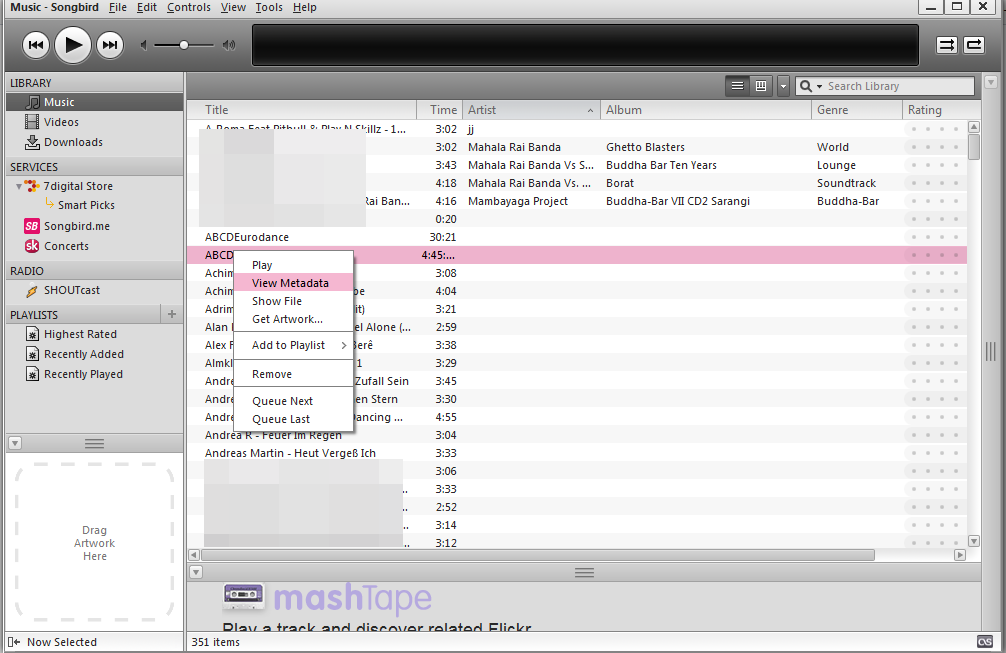This screenshot has width=1006, height=653.
Task: Open the Downloads section
Action: point(73,142)
